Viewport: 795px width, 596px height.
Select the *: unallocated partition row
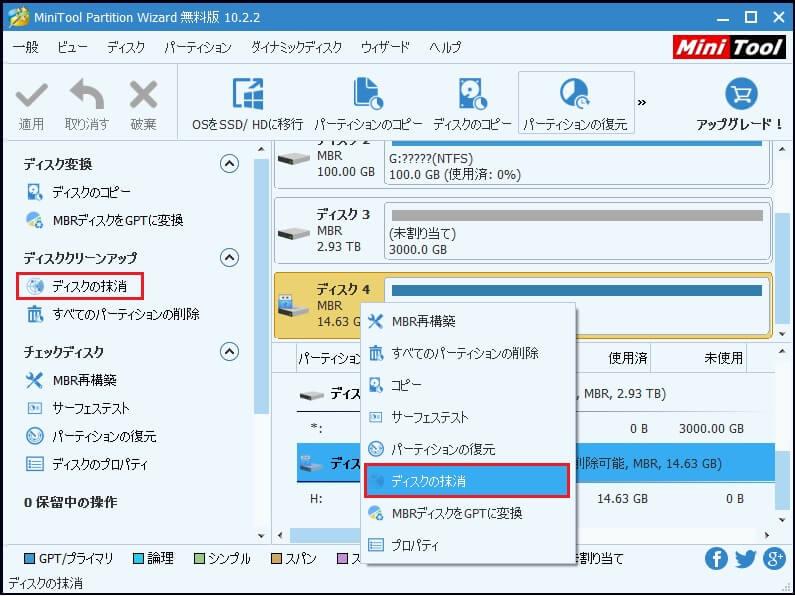click(536, 428)
